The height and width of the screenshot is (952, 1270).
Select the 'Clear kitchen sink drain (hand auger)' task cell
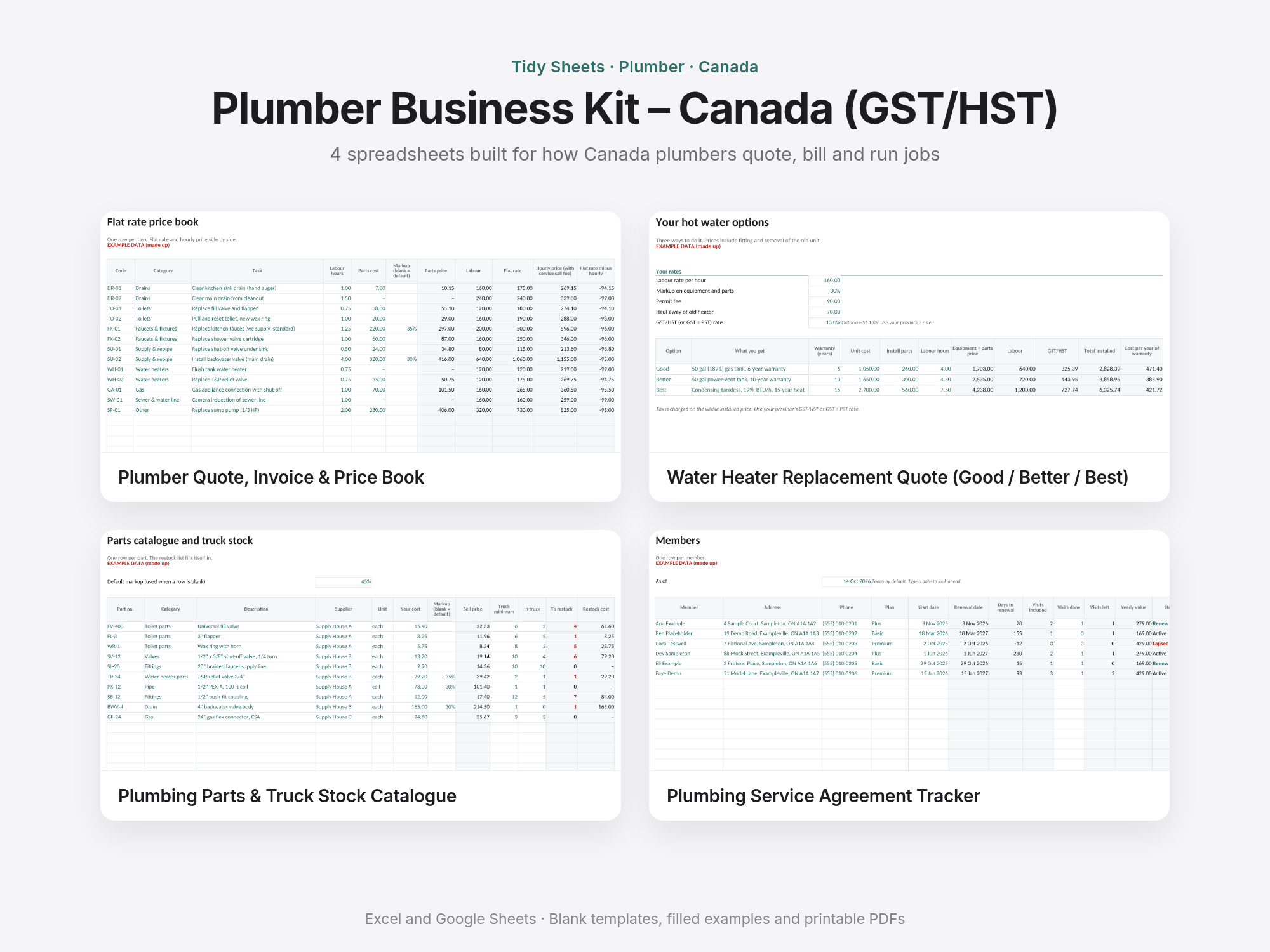point(257,288)
